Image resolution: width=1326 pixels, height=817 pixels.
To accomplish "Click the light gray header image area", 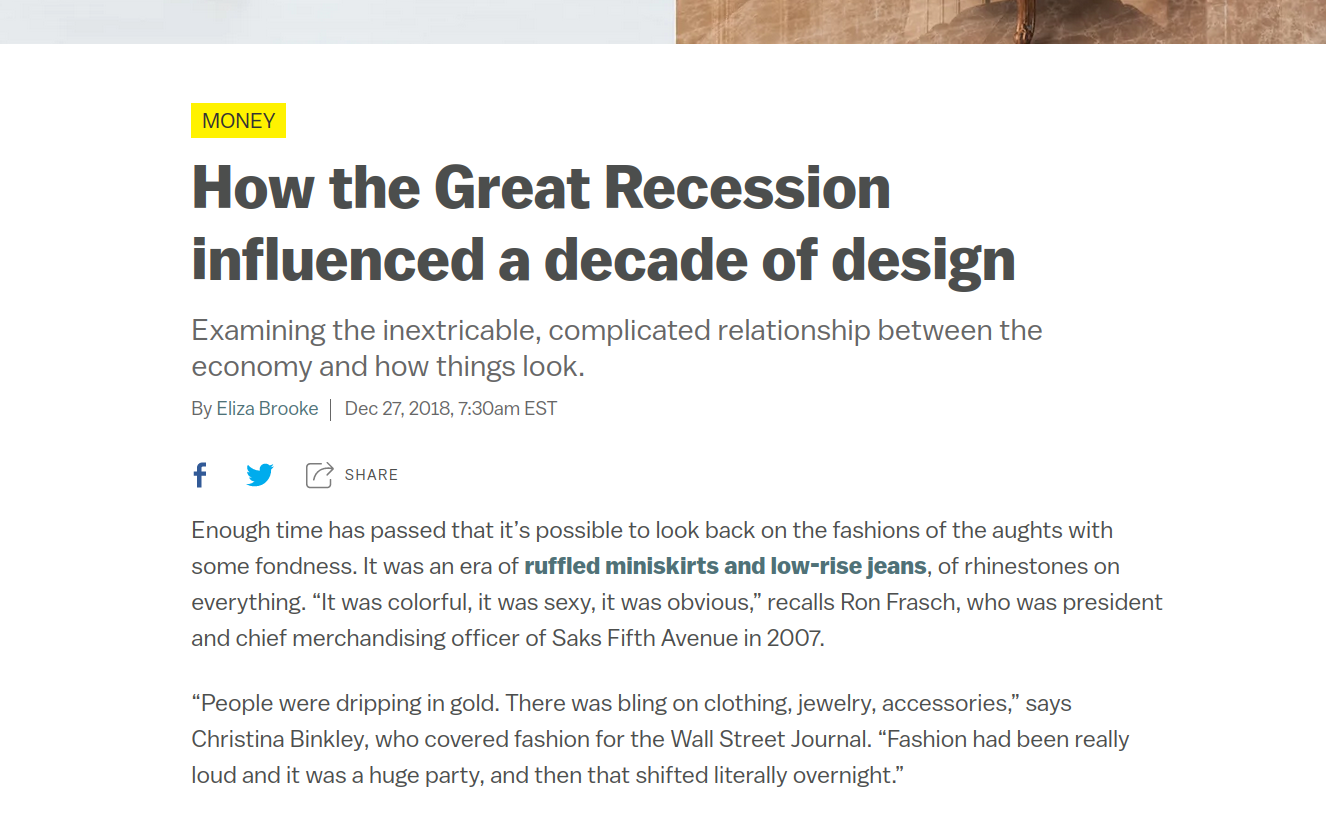I will point(337,21).
